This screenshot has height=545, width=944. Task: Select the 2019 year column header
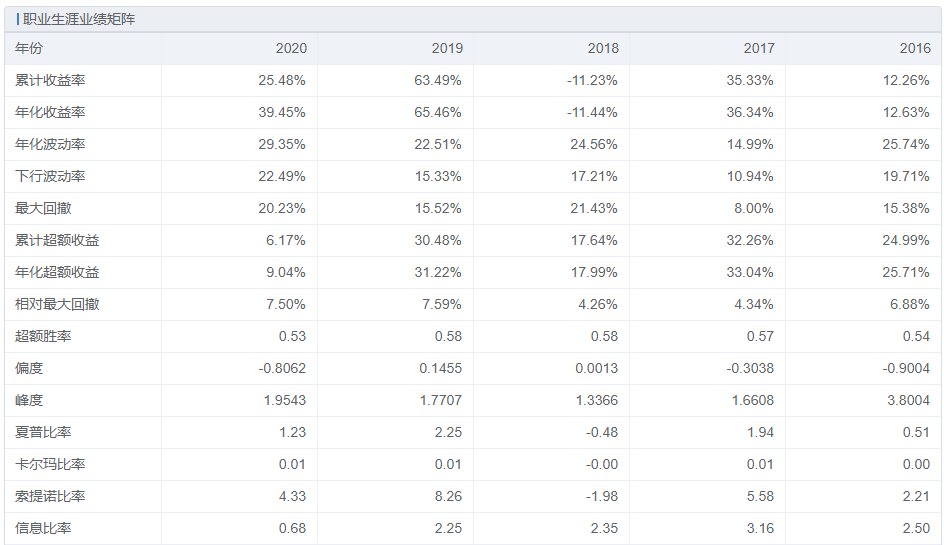(x=447, y=48)
